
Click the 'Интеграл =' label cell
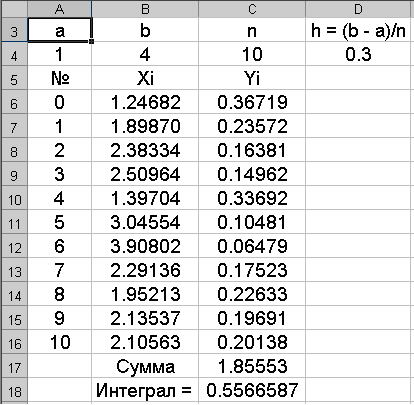point(145,390)
